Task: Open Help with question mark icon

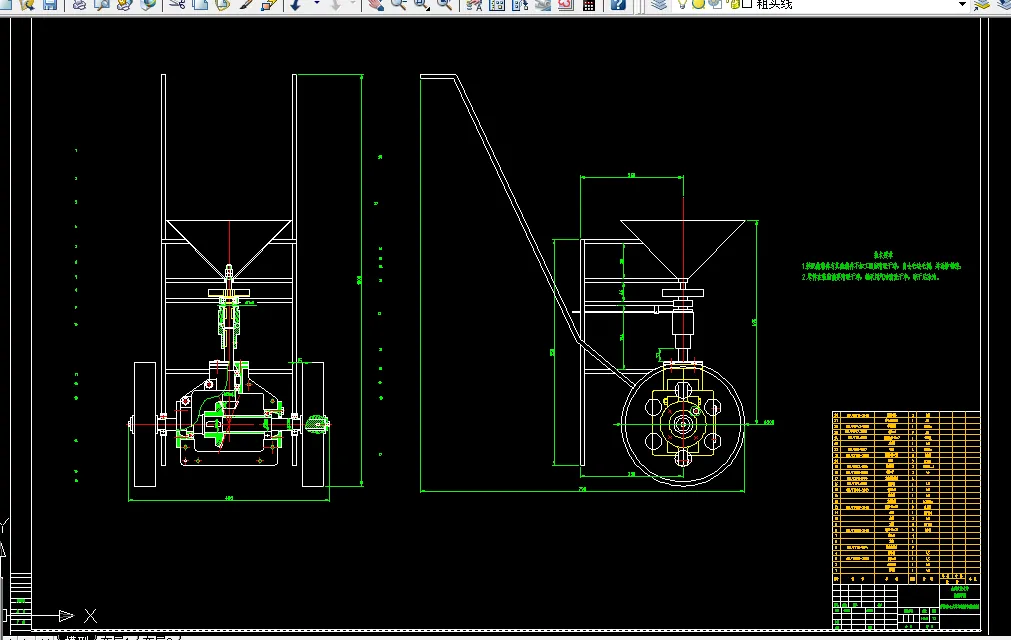Action: pyautogui.click(x=618, y=4)
